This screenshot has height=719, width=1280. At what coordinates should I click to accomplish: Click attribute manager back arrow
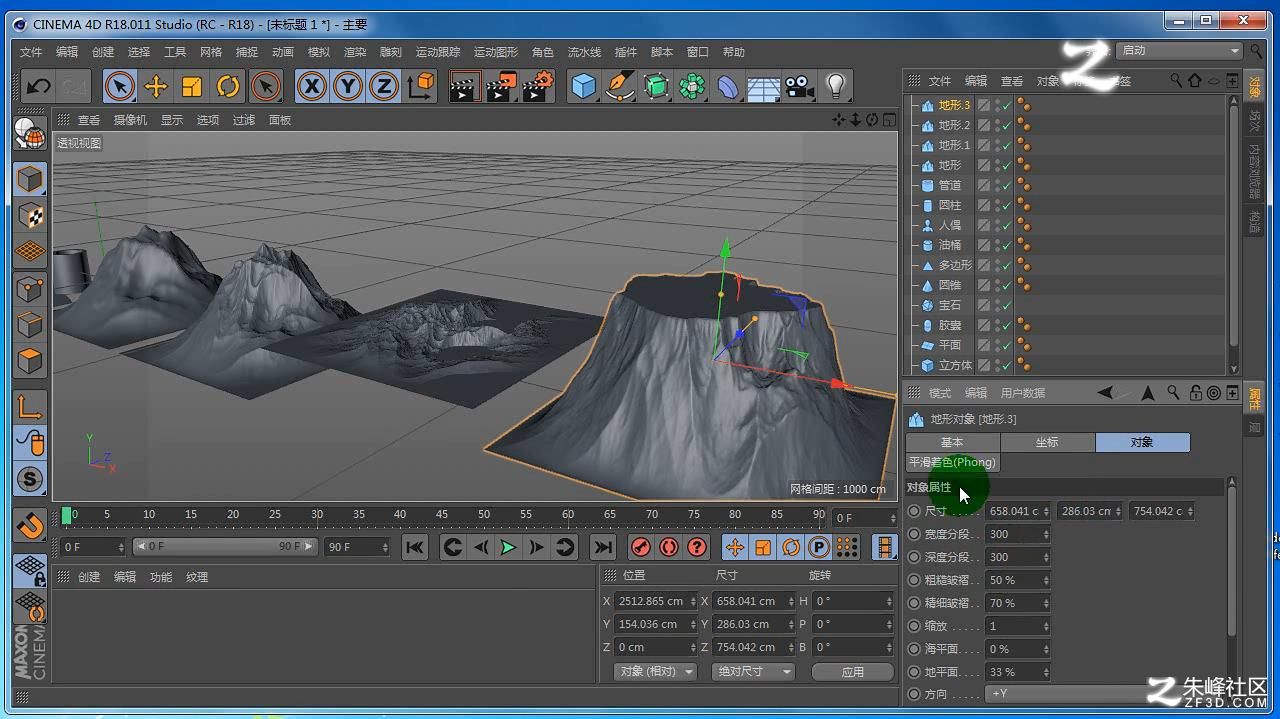(x=1105, y=393)
